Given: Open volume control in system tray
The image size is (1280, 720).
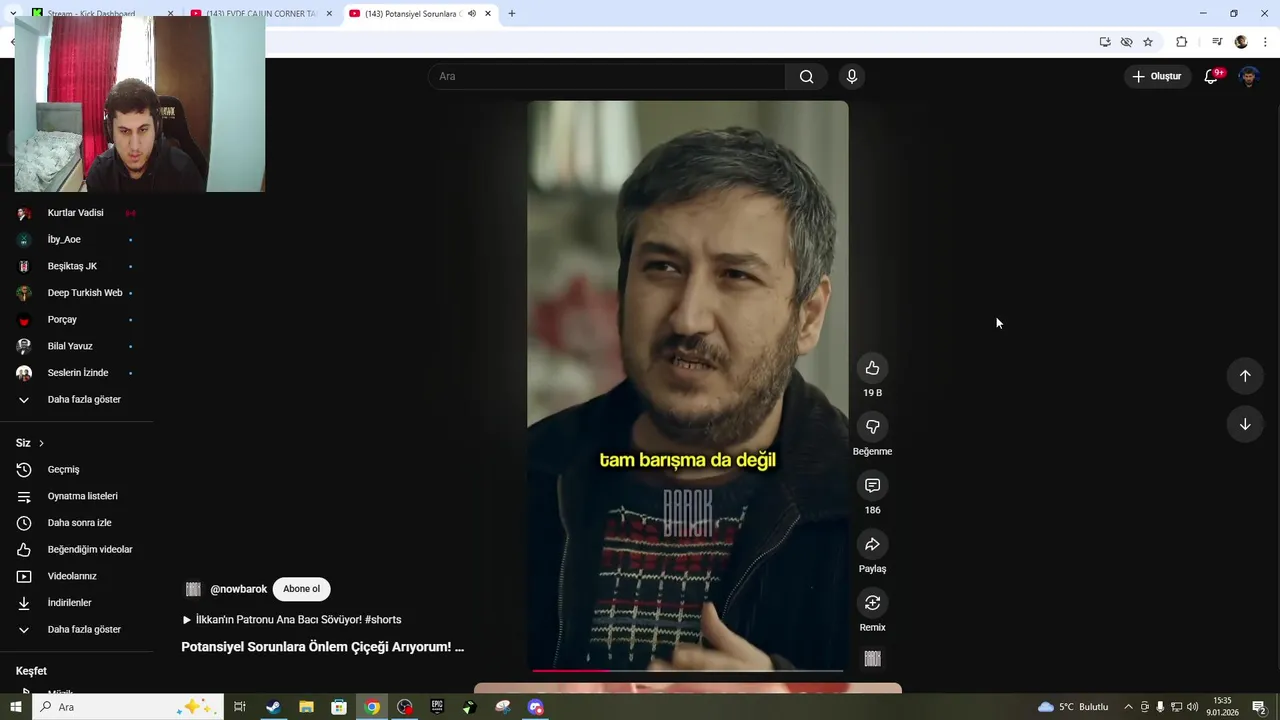Looking at the screenshot, I should [x=1193, y=707].
